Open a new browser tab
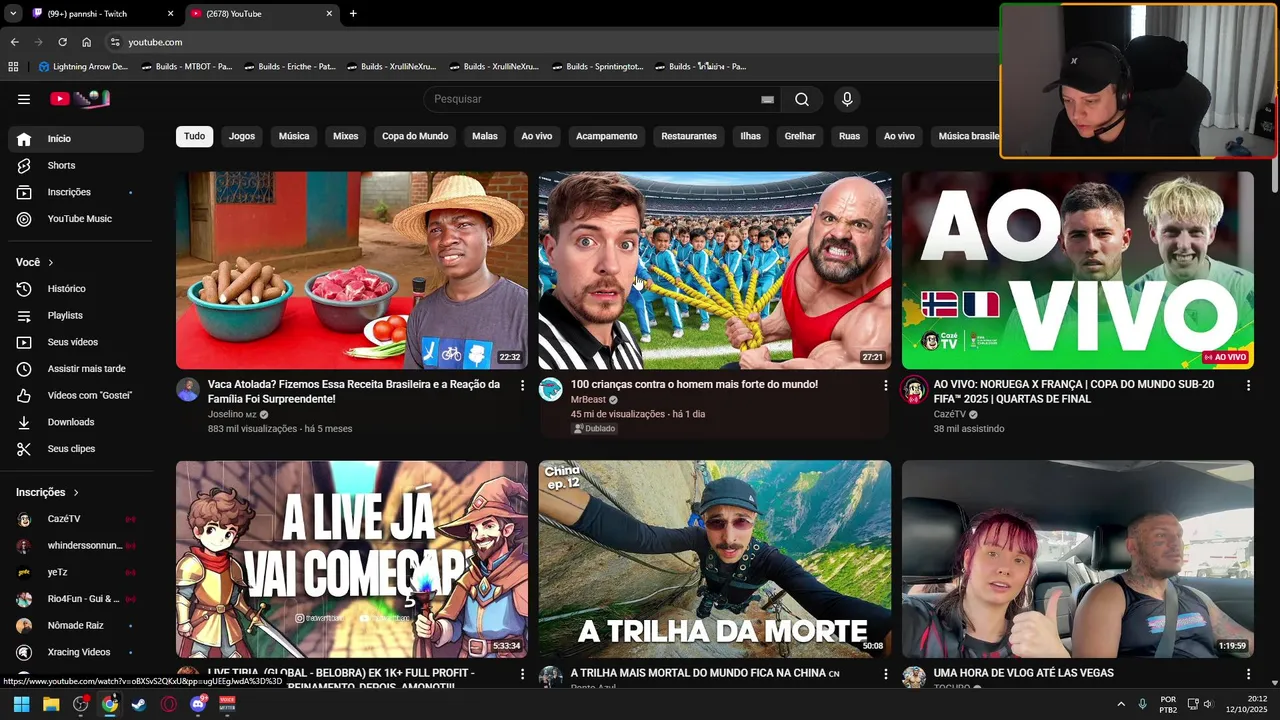1280x720 pixels. point(353,14)
